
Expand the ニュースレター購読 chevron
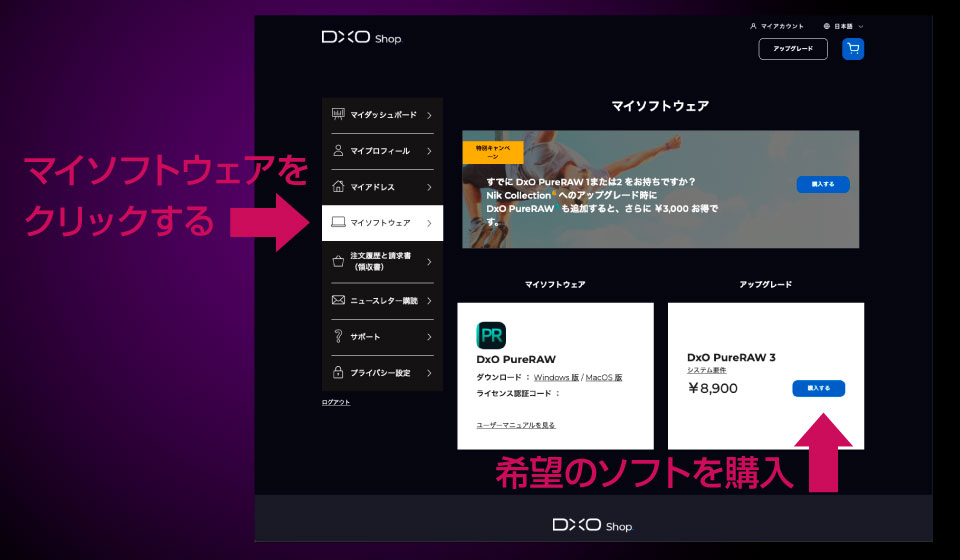tap(429, 301)
